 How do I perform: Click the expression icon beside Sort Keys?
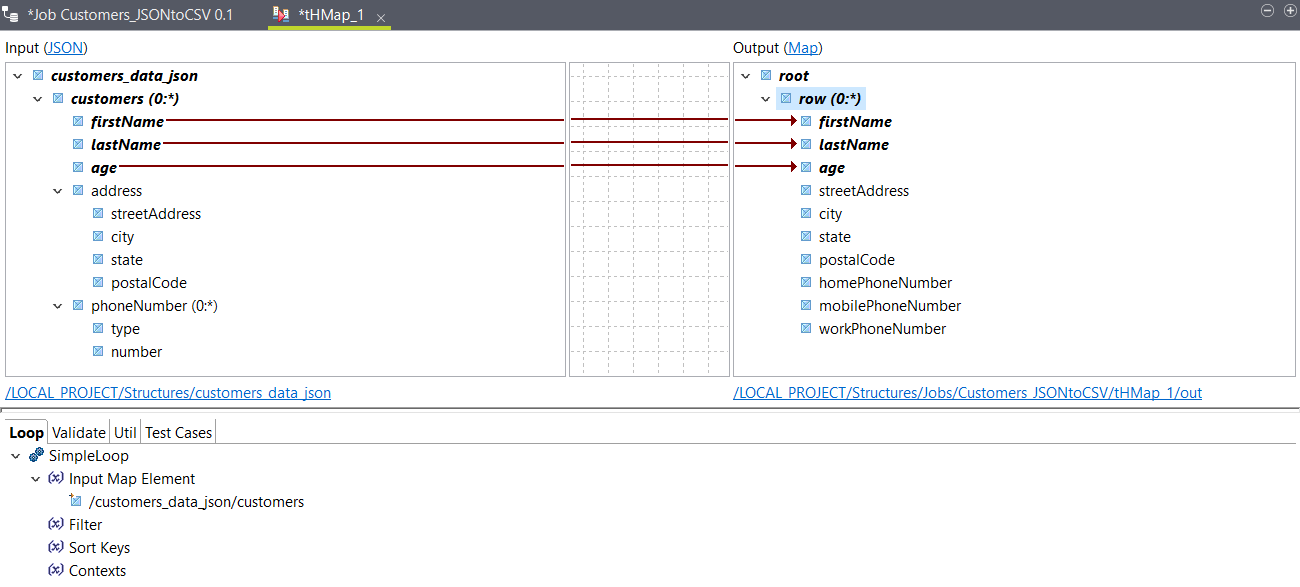[x=55, y=547]
